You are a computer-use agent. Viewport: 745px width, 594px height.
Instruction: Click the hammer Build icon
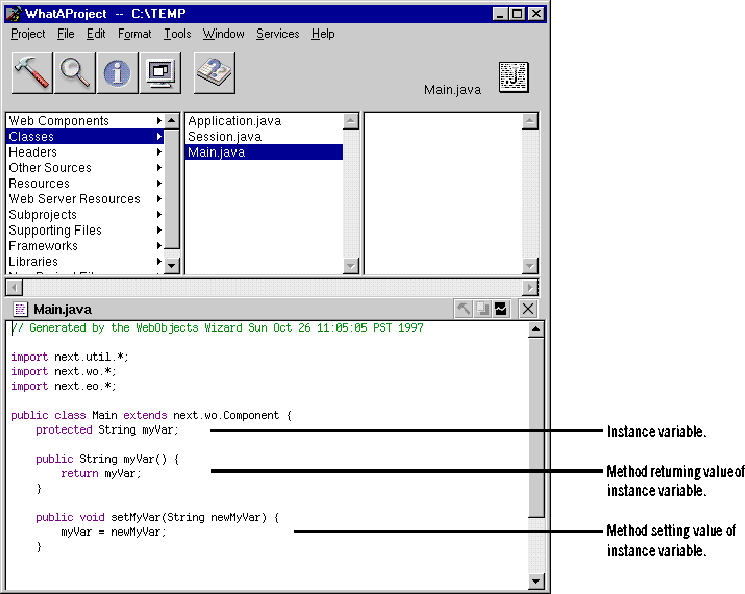coord(32,73)
